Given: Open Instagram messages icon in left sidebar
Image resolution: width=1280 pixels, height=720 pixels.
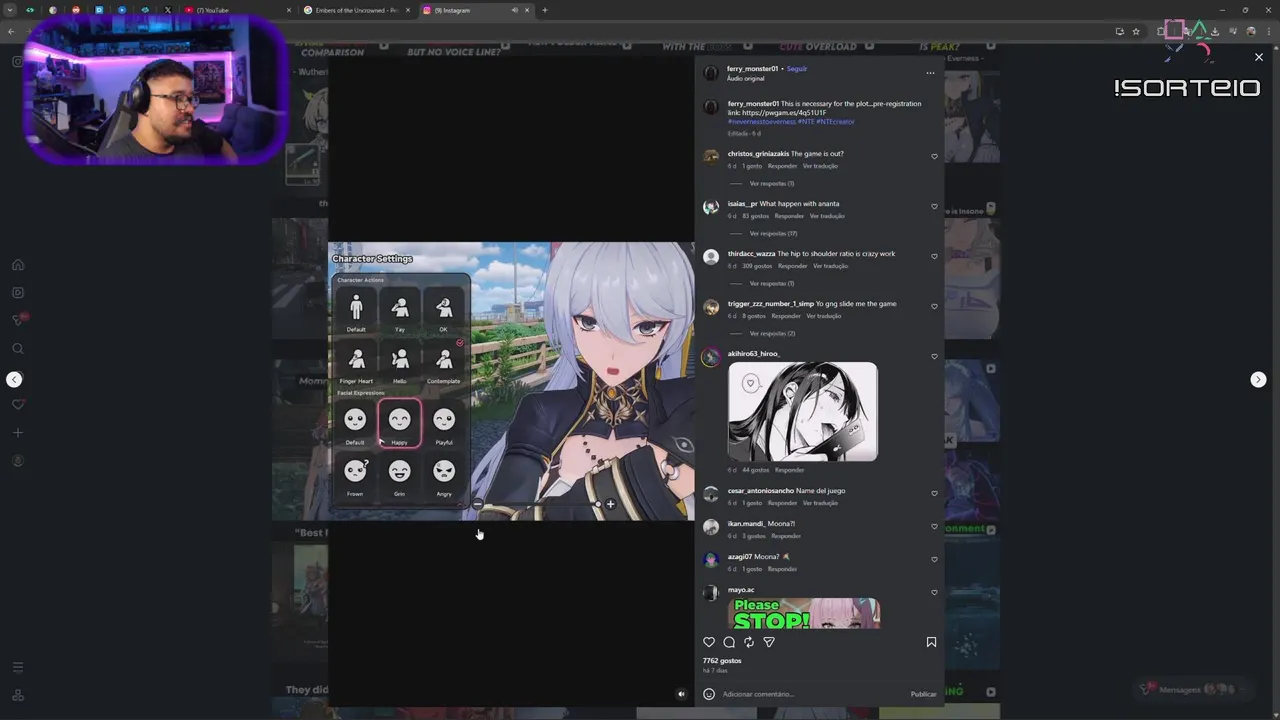Looking at the screenshot, I should 18,320.
